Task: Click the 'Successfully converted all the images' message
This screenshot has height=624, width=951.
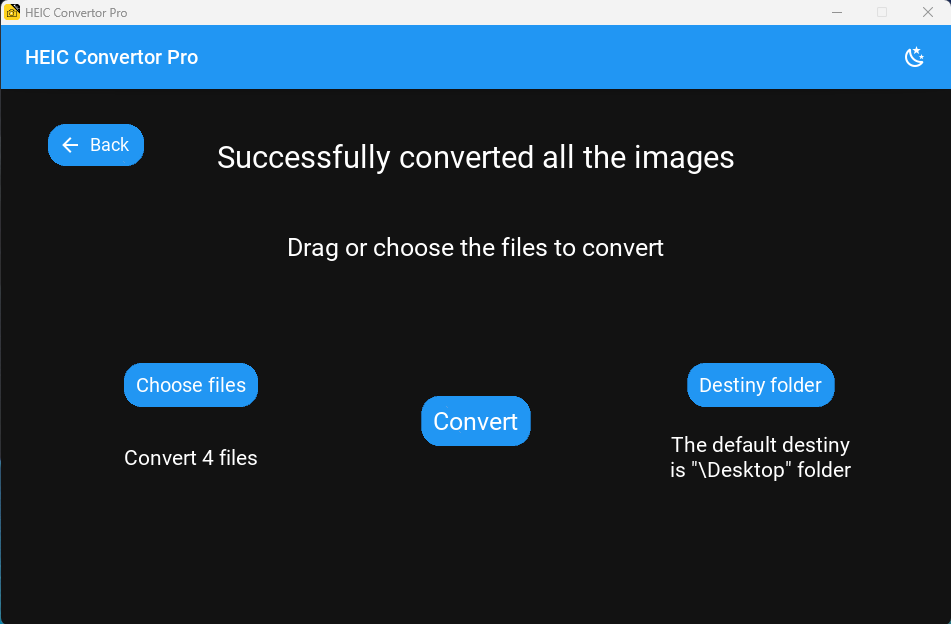Action: (476, 158)
